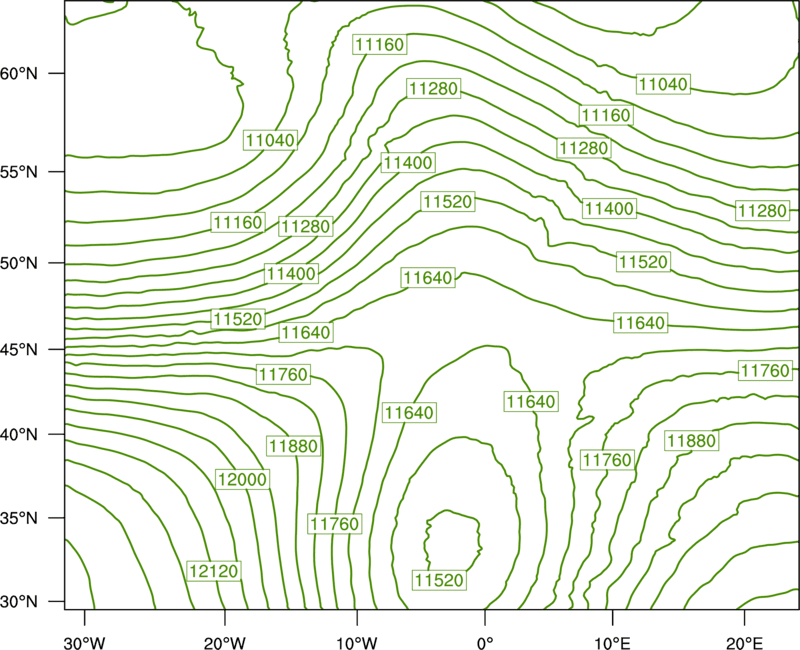This screenshot has height=650, width=800.
Task: Select the 10°W longitude tick label
Action: tap(357, 643)
